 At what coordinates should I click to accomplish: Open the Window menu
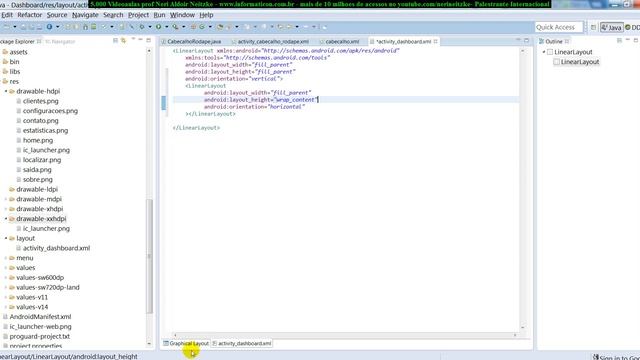182,15
